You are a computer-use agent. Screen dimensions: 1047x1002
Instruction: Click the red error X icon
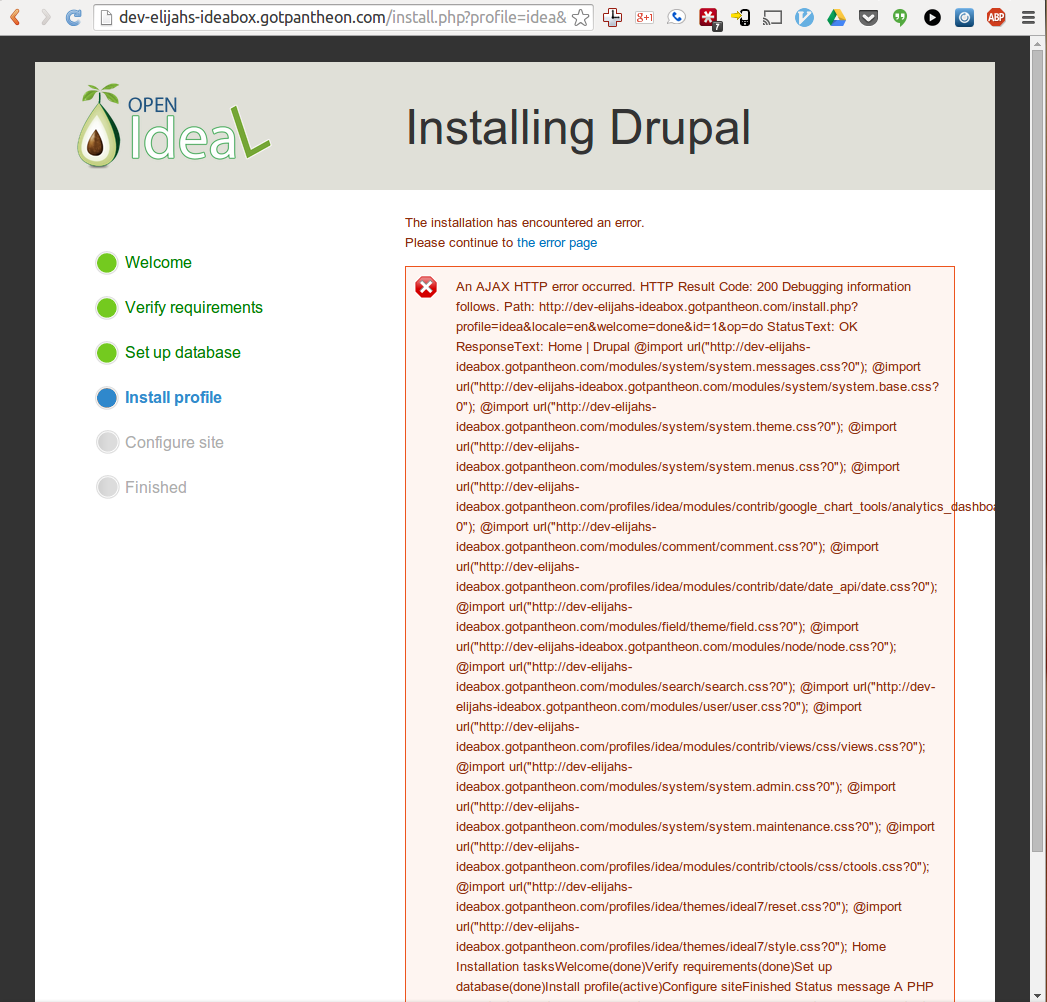pyautogui.click(x=426, y=287)
